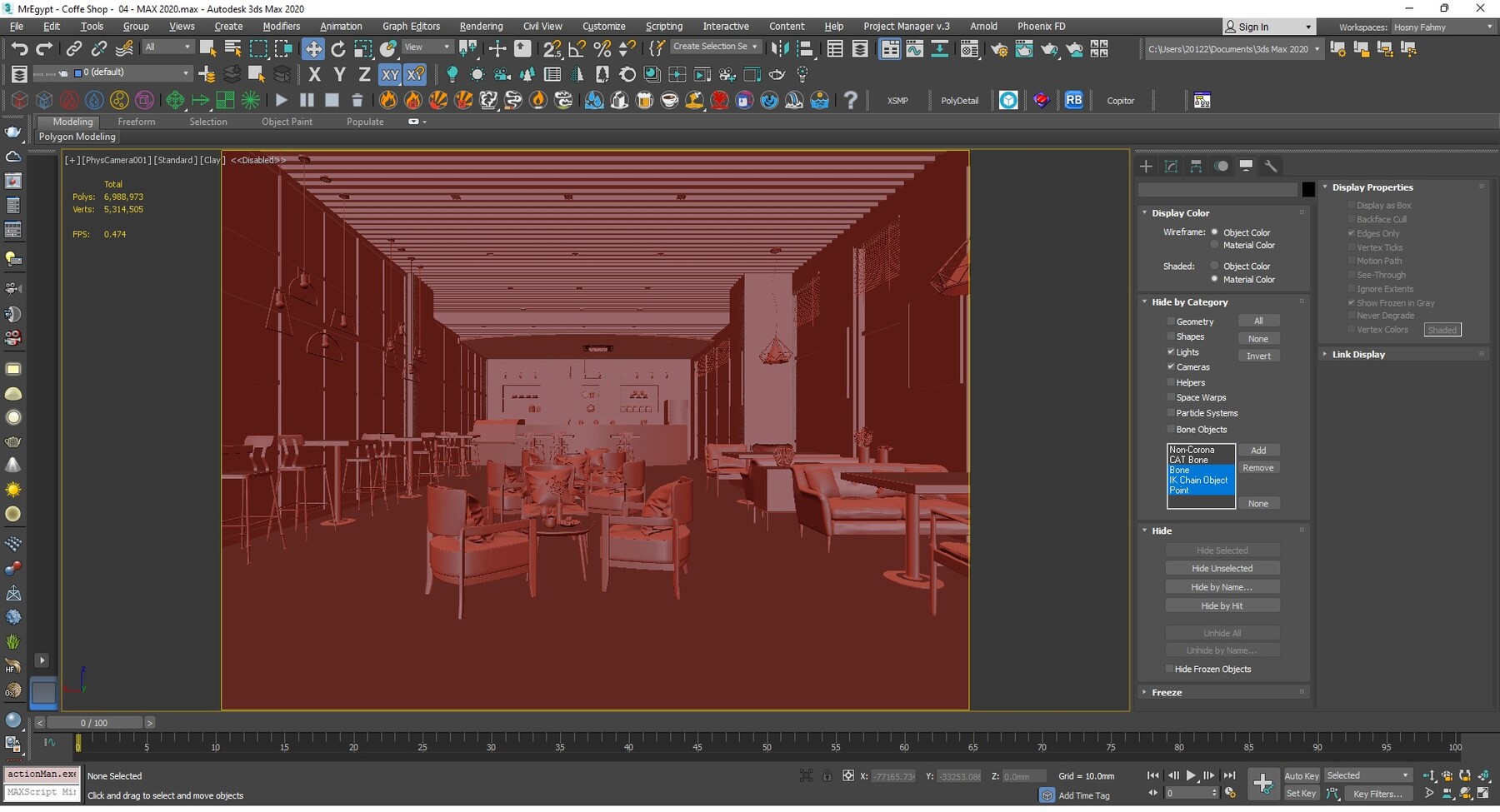The width and height of the screenshot is (1500, 812).
Task: Open the Render Setup icon
Action: click(x=999, y=48)
